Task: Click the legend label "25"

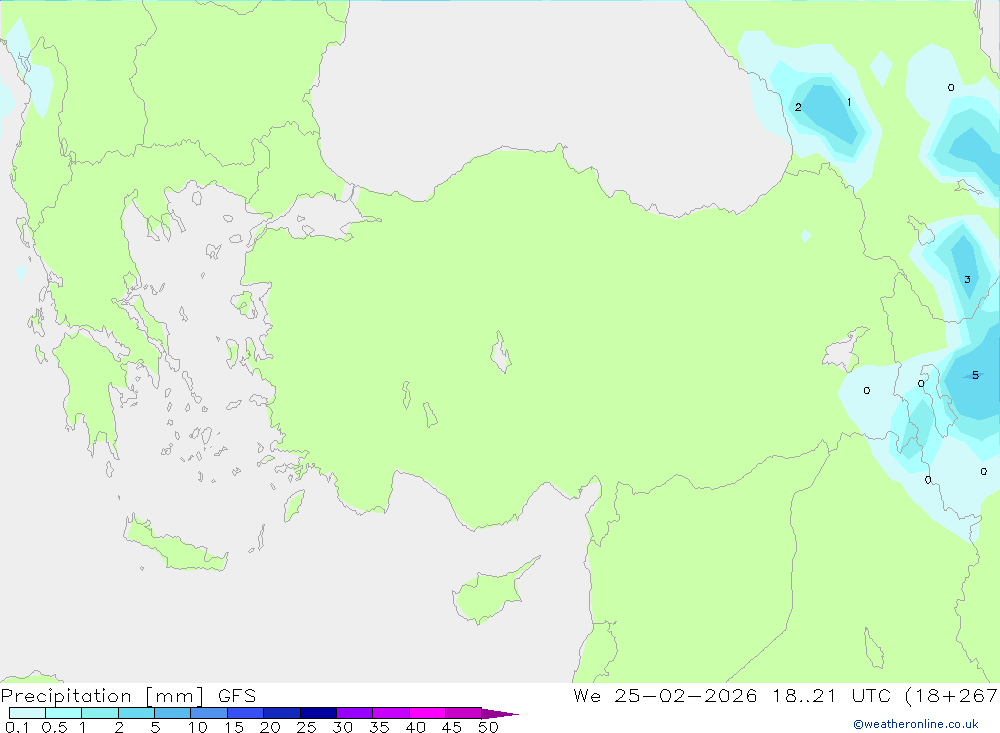Action: (x=306, y=727)
